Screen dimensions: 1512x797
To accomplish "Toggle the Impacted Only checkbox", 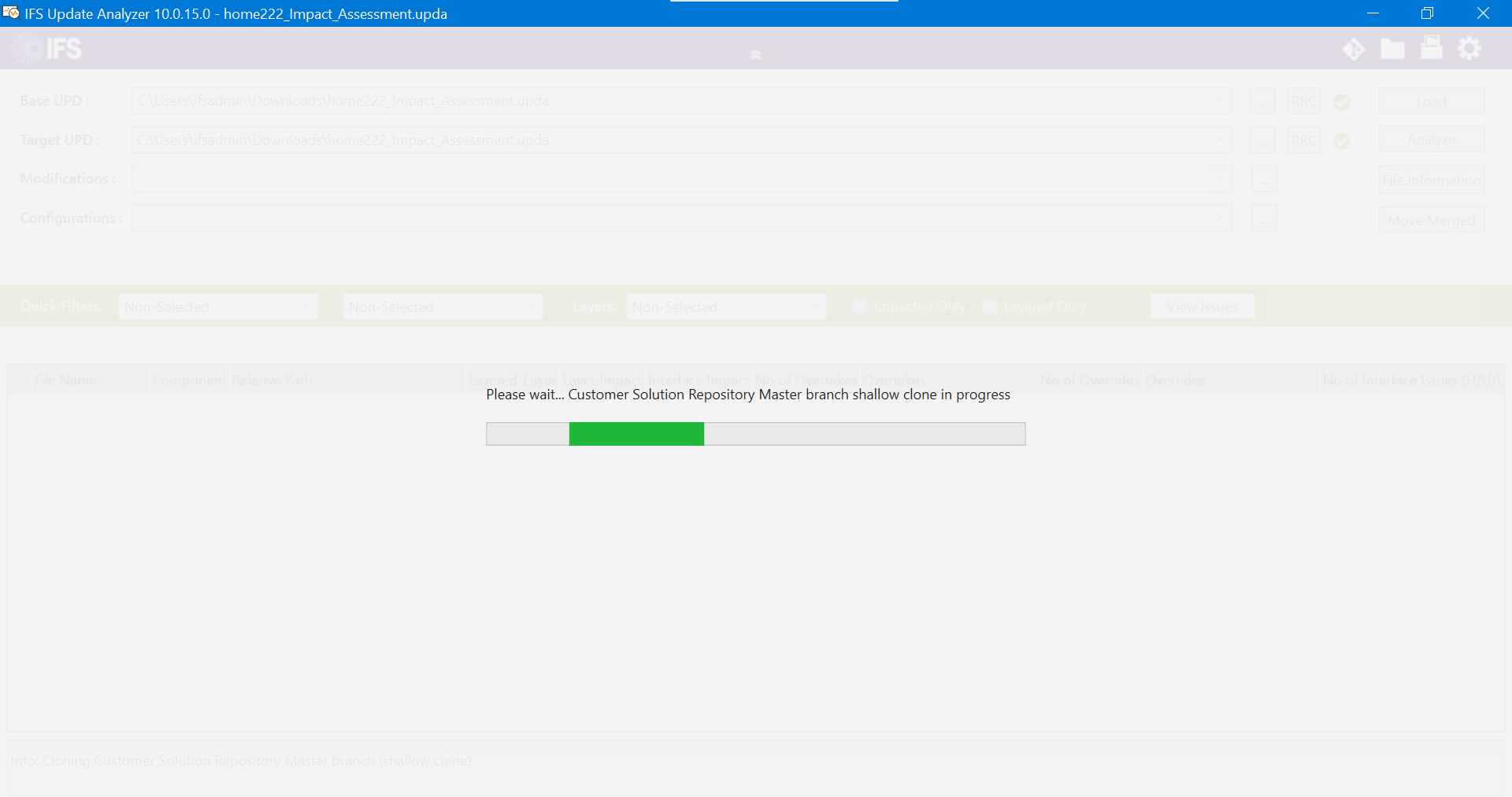I will (860, 306).
